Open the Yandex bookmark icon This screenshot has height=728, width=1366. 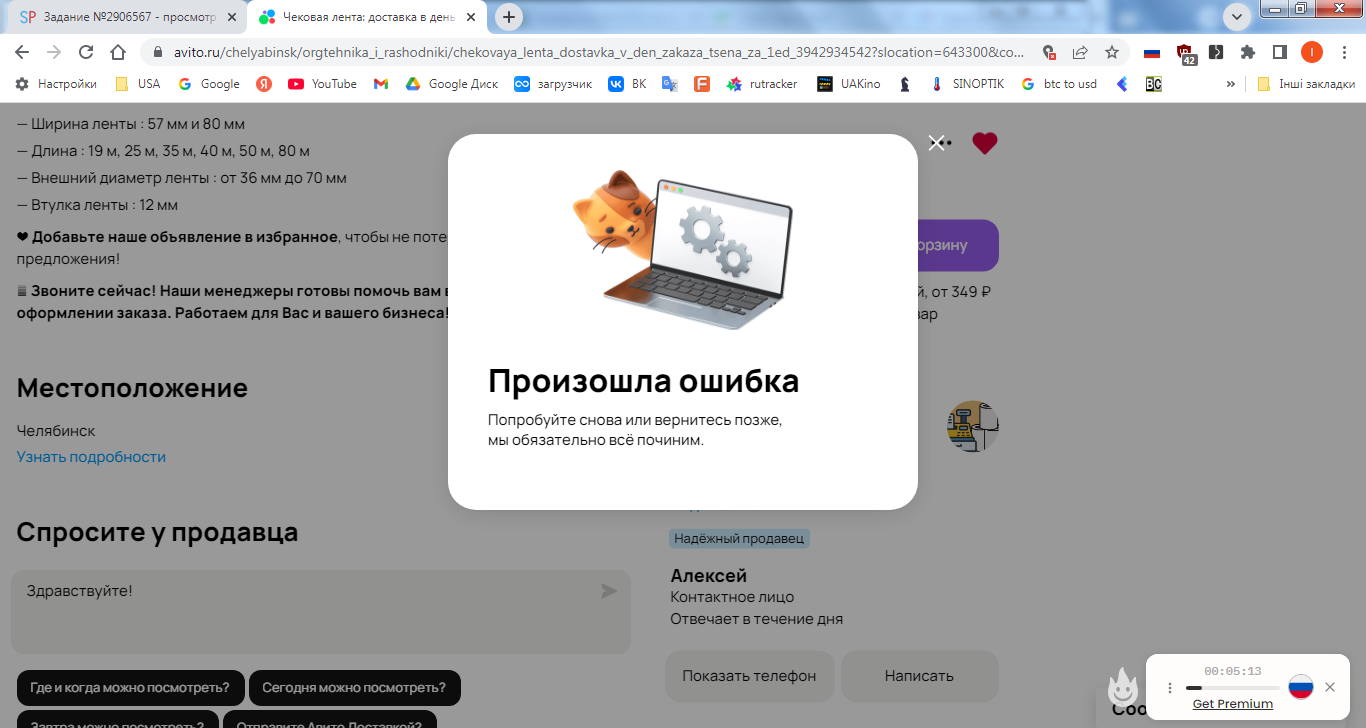point(264,84)
